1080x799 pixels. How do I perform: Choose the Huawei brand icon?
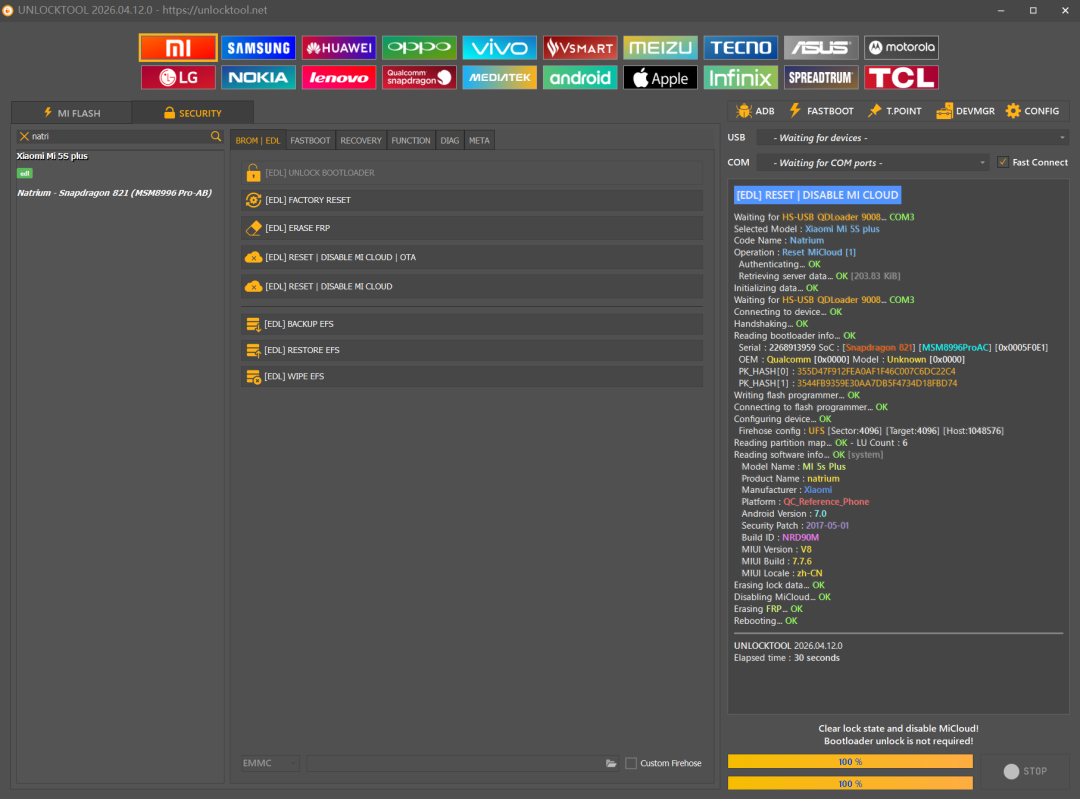point(339,48)
